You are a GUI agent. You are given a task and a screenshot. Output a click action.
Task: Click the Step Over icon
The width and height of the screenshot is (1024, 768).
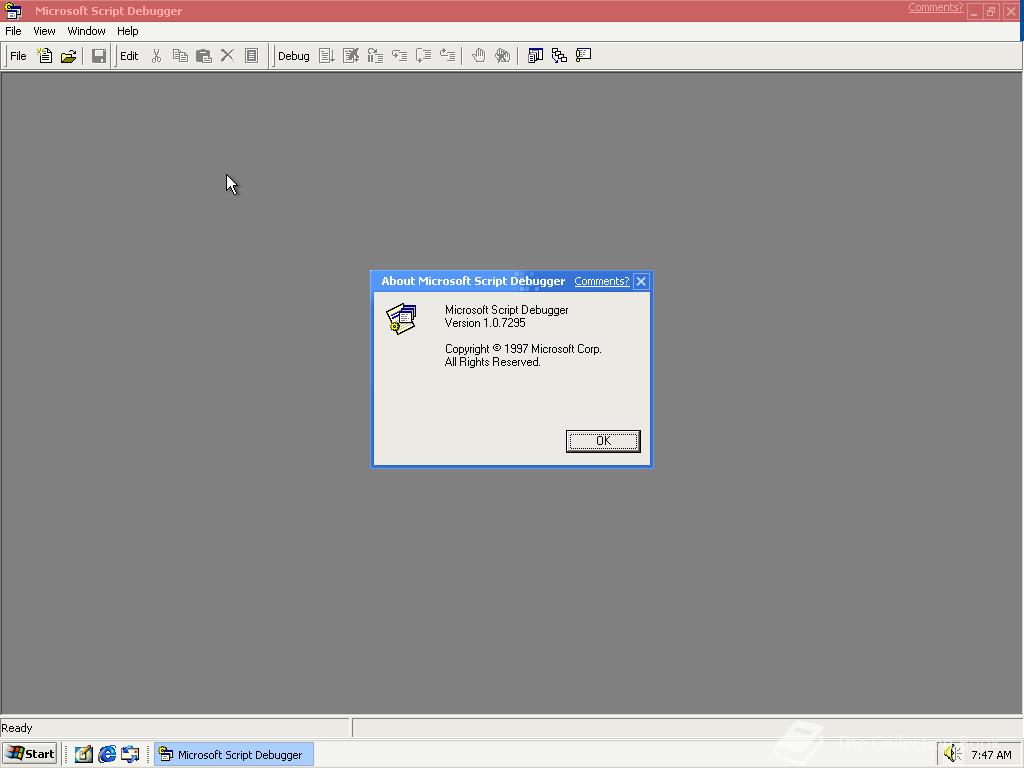point(423,56)
